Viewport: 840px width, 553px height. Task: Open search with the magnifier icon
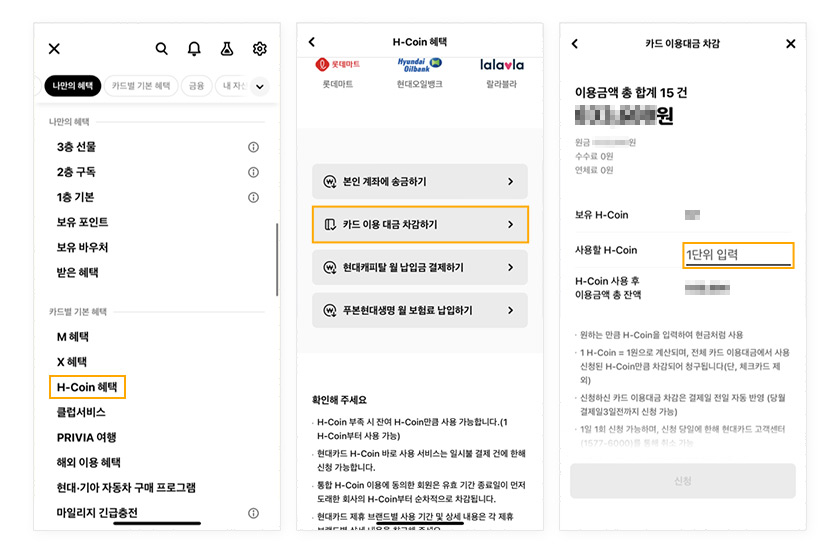161,49
